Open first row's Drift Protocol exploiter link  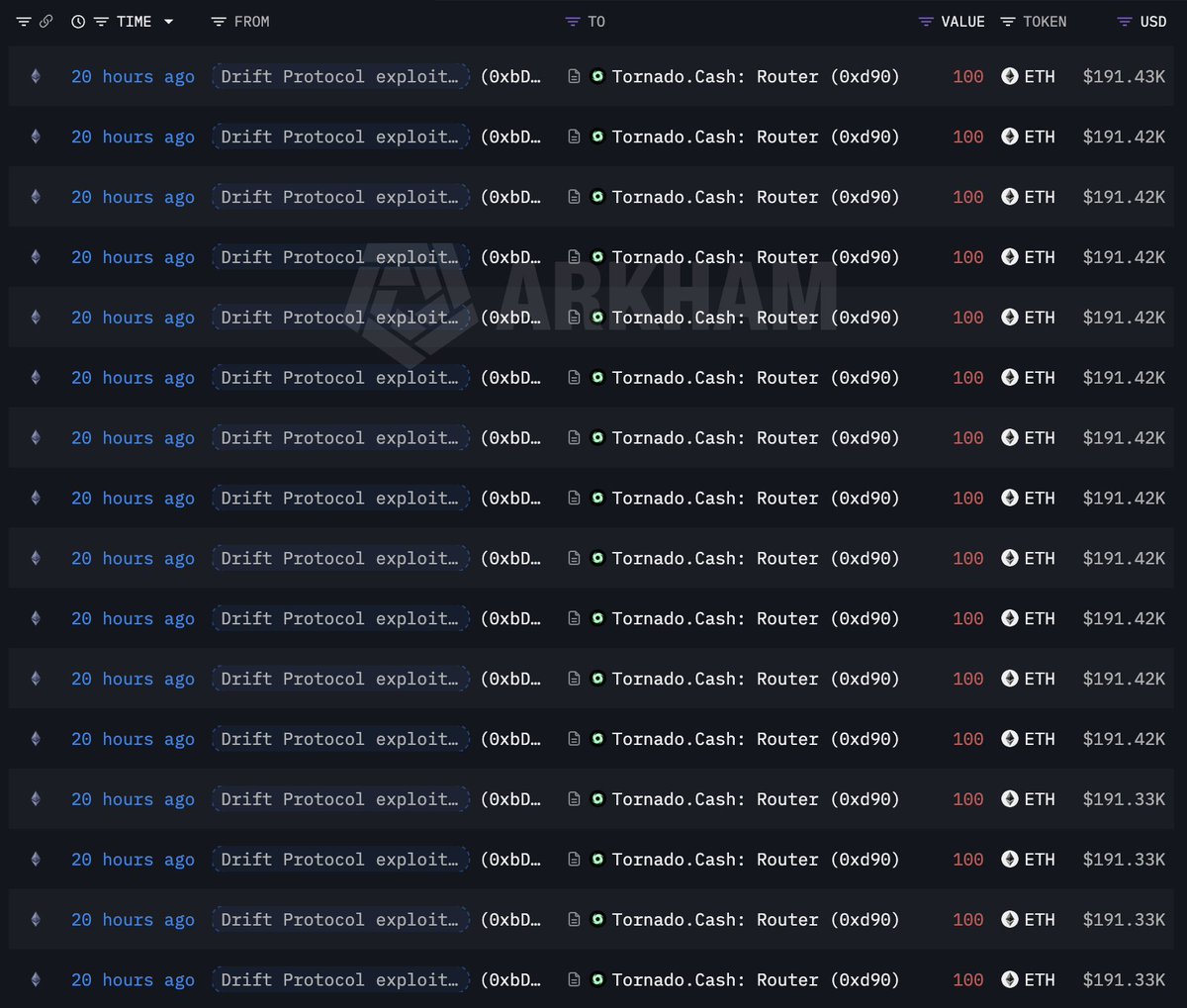[x=340, y=76]
